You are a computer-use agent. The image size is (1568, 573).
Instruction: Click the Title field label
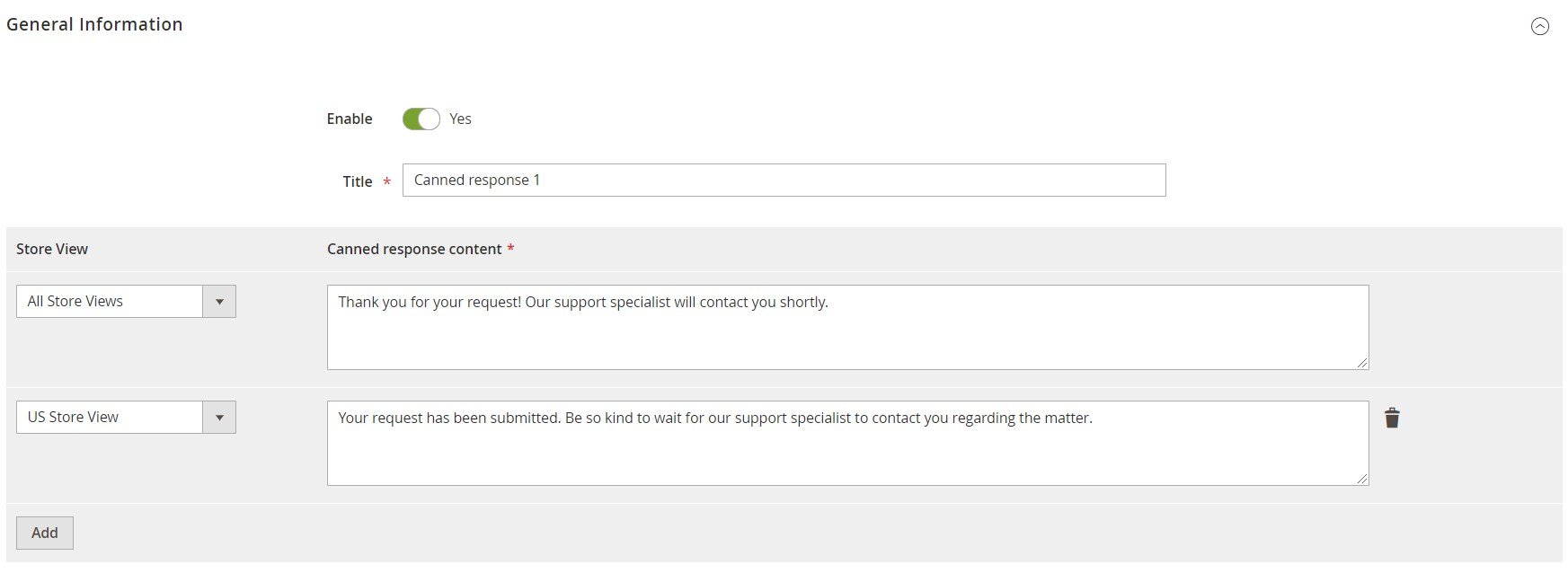click(357, 181)
